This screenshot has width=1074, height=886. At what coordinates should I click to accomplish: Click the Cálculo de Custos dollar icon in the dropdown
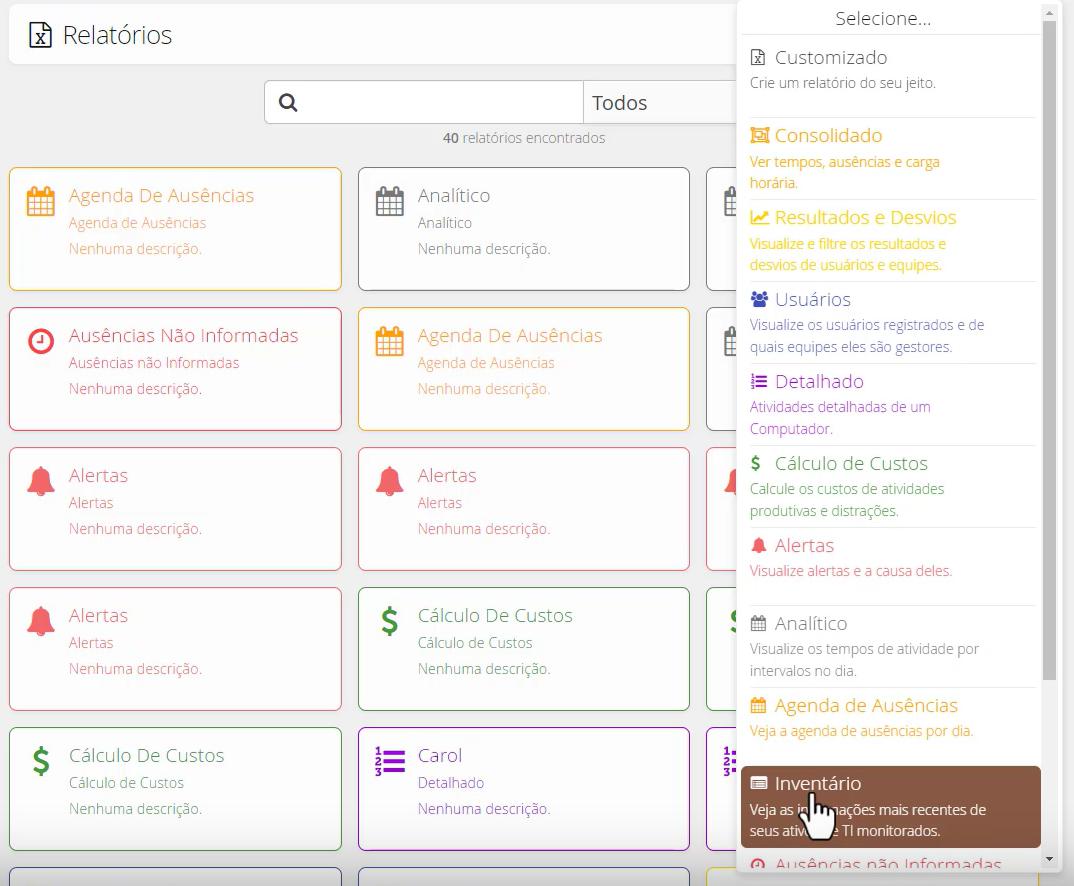pyautogui.click(x=755, y=464)
